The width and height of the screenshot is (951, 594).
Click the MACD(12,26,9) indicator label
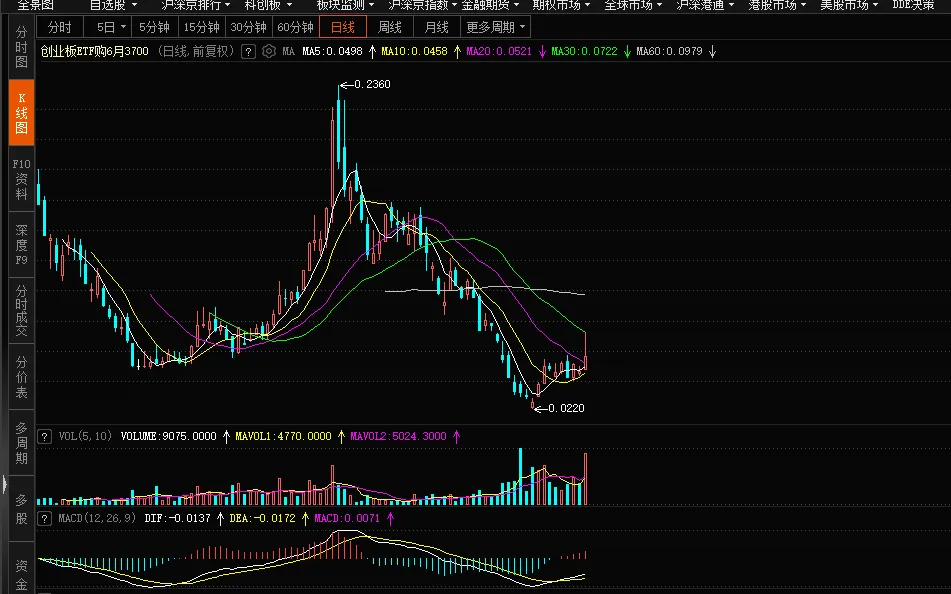click(x=97, y=519)
